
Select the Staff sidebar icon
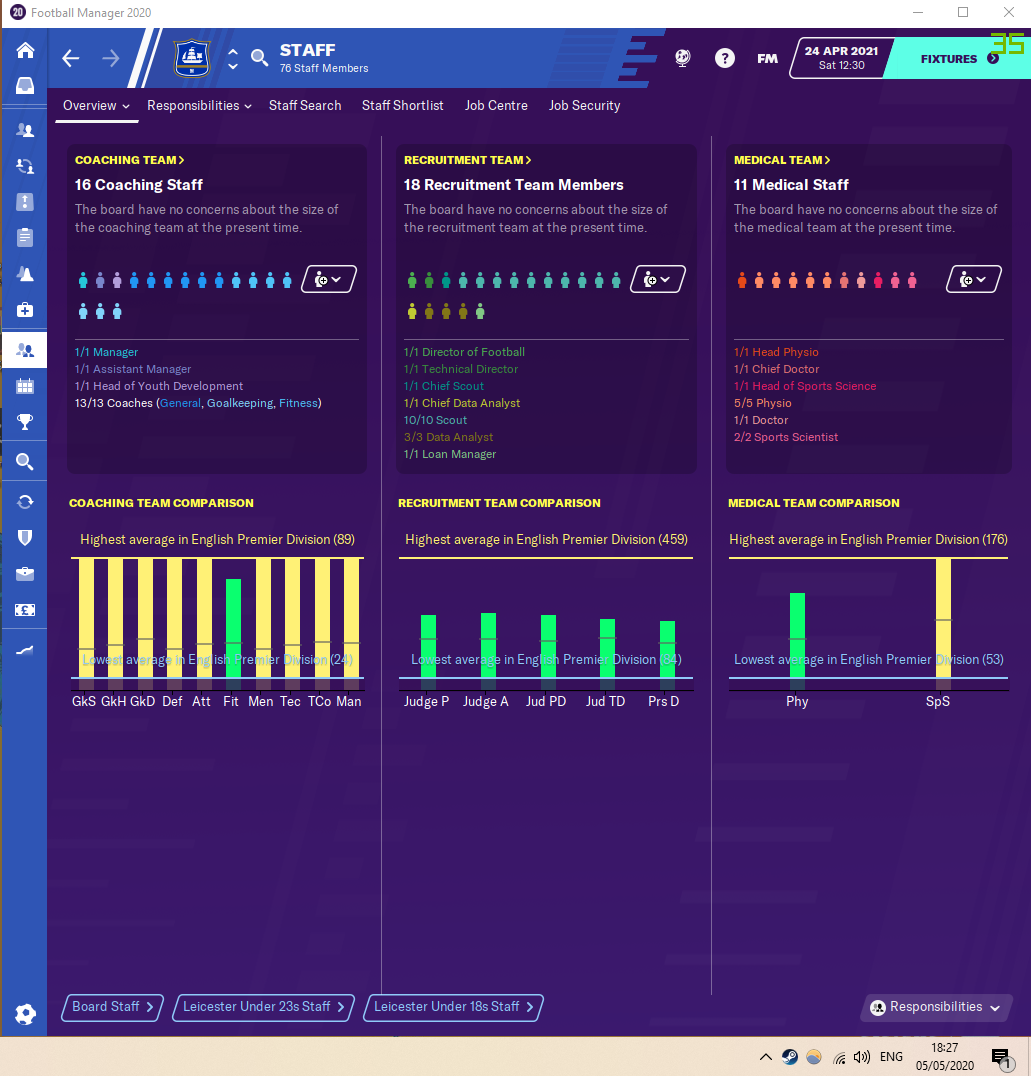[x=25, y=351]
